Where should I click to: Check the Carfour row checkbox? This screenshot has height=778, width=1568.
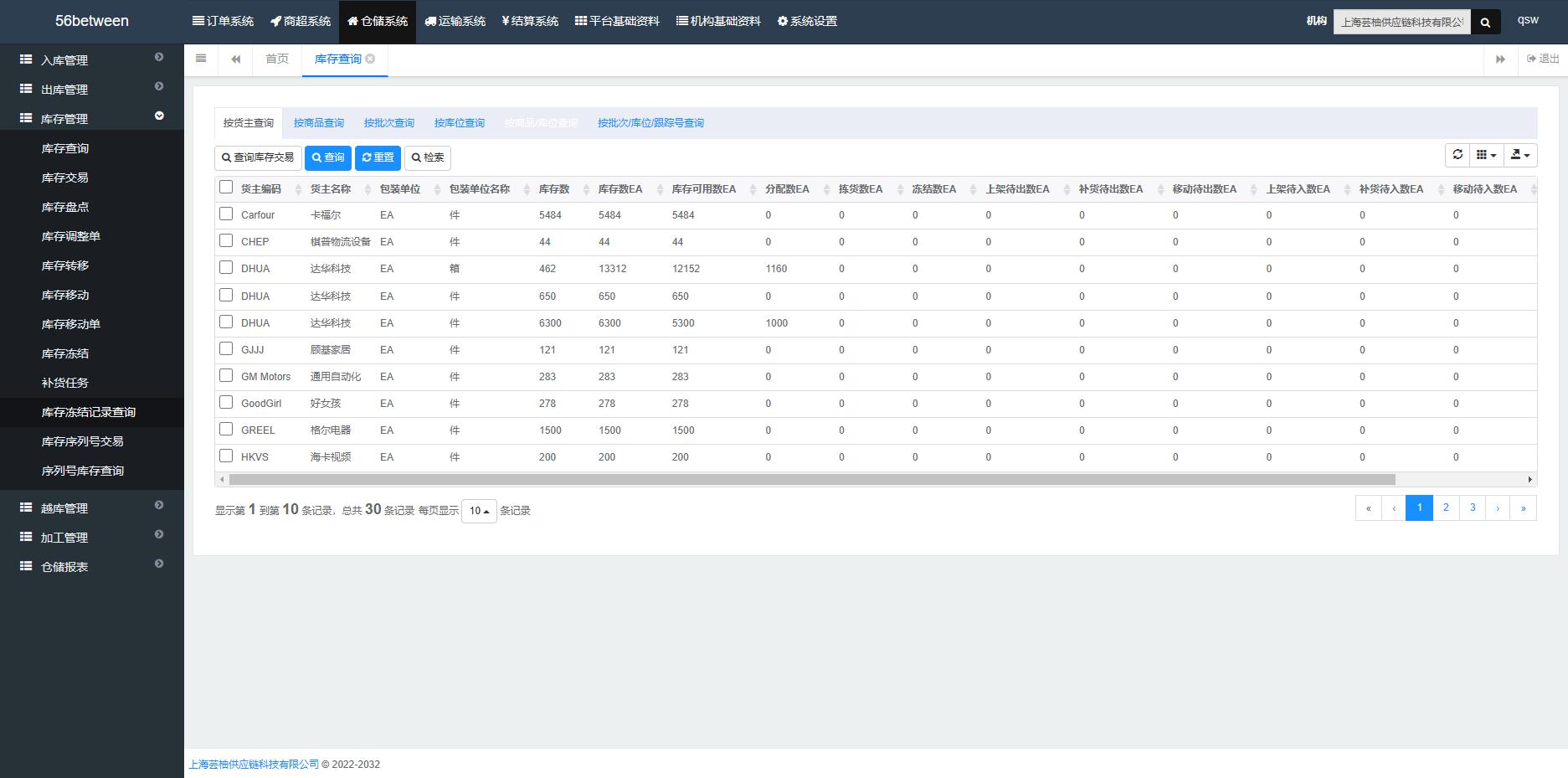pyautogui.click(x=226, y=214)
